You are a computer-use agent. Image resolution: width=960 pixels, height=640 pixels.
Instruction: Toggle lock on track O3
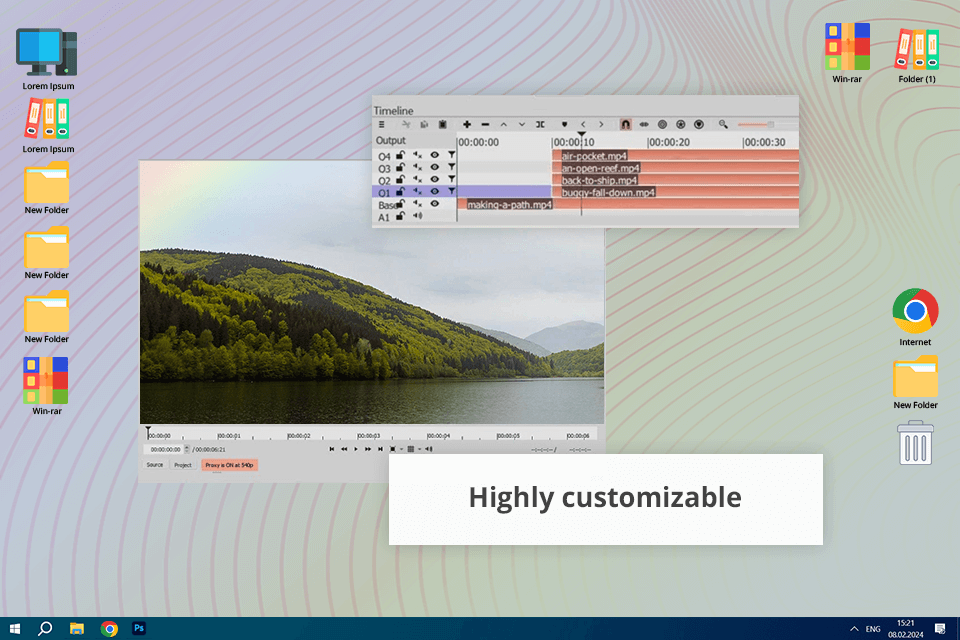tap(400, 167)
